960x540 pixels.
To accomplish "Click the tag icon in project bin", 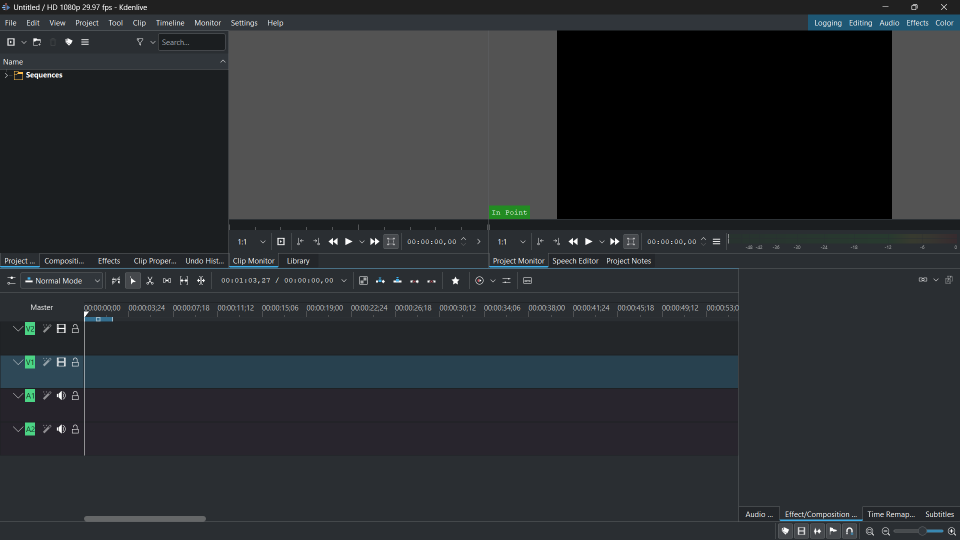I will click(x=69, y=42).
